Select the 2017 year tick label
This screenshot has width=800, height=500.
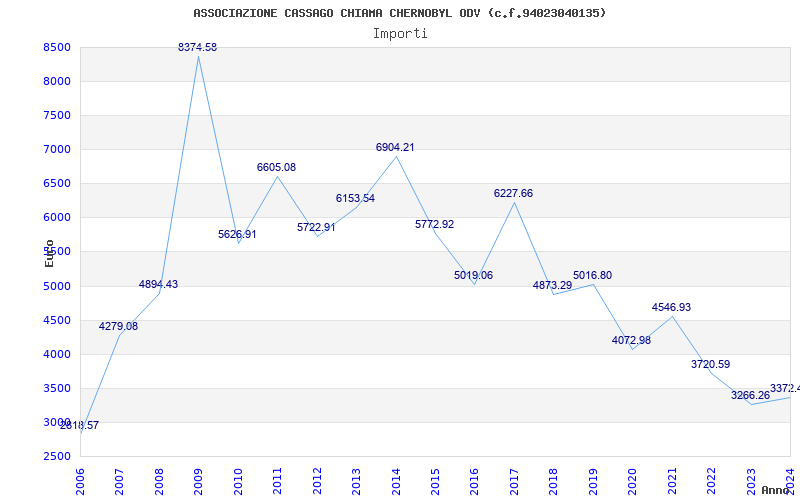[514, 481]
